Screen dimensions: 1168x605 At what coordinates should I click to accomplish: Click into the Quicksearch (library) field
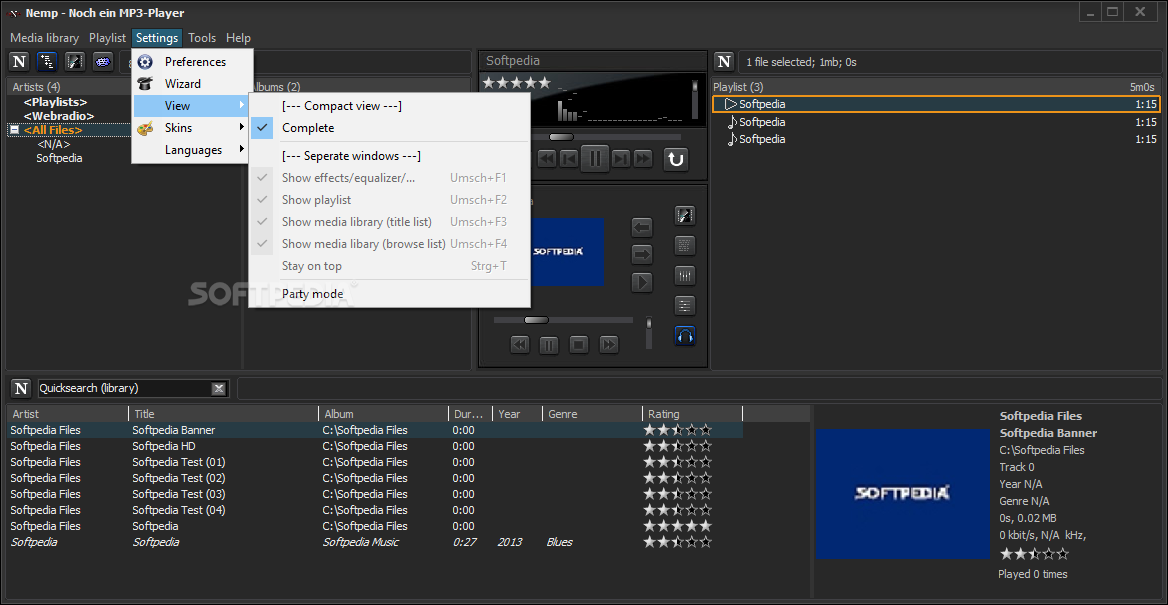pos(124,388)
